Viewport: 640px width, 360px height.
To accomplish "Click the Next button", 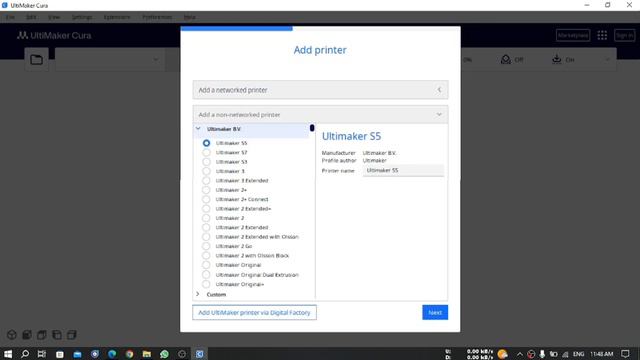I will coord(435,313).
